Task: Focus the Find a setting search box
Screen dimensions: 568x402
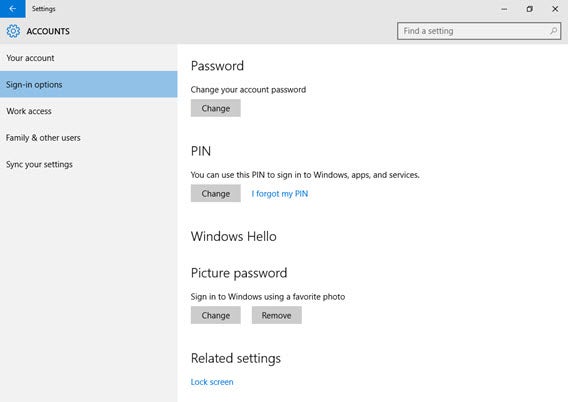Action: [479, 31]
